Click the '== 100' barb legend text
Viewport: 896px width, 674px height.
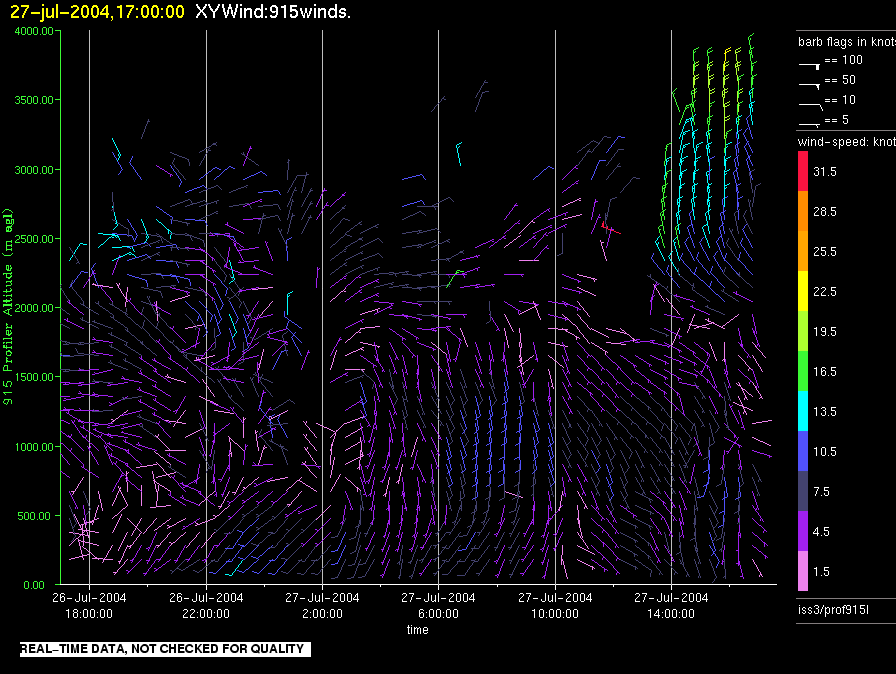point(843,60)
